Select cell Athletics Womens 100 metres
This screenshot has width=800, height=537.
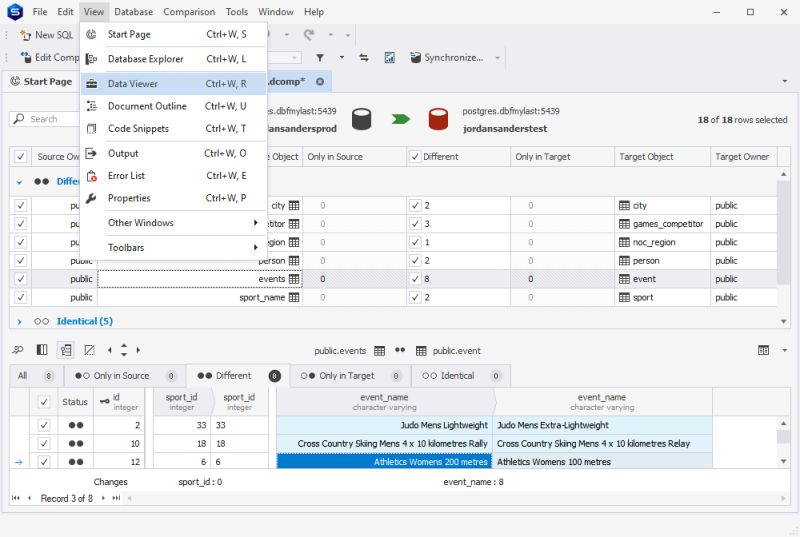coord(602,462)
